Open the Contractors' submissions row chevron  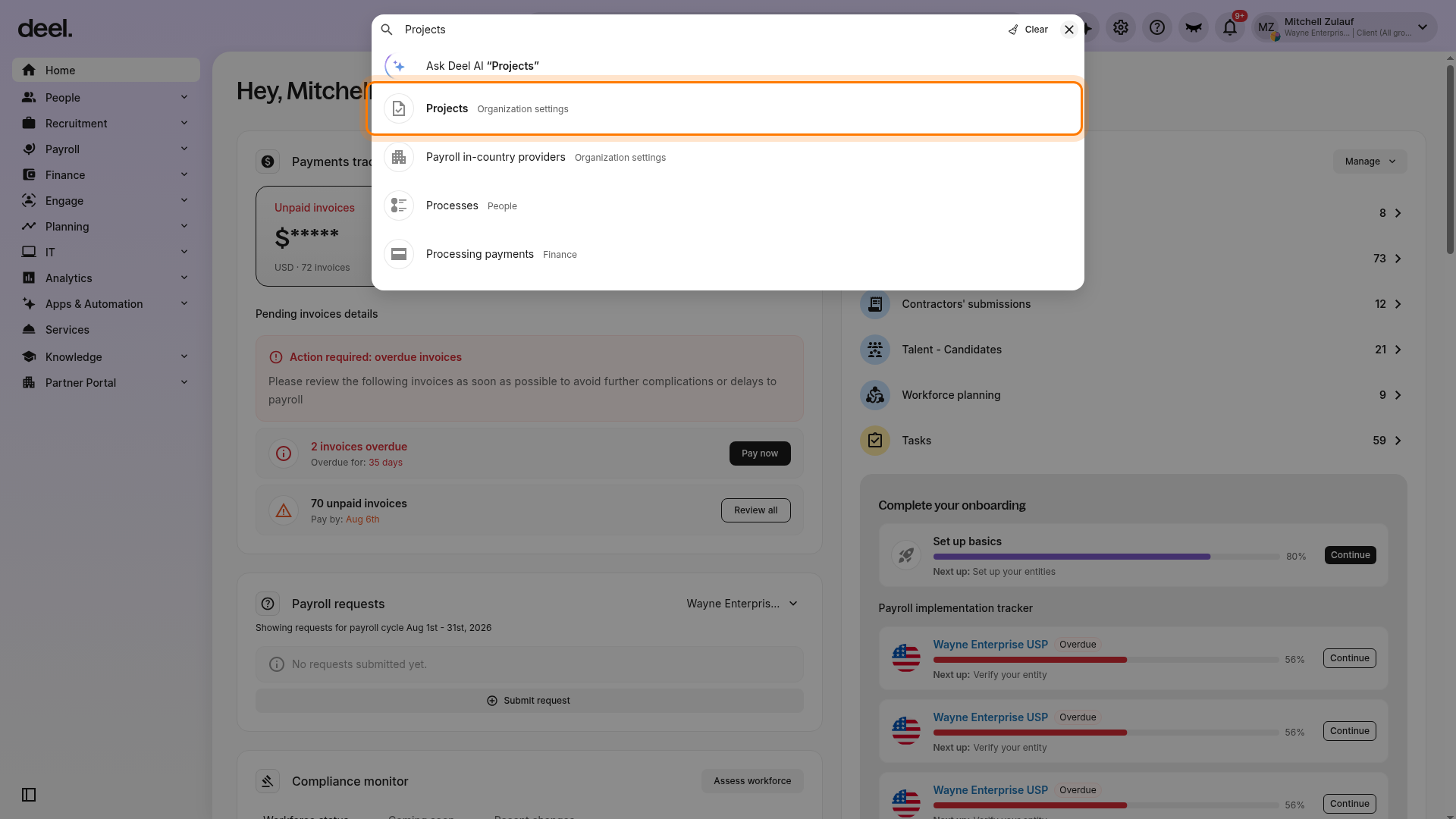[1398, 304]
